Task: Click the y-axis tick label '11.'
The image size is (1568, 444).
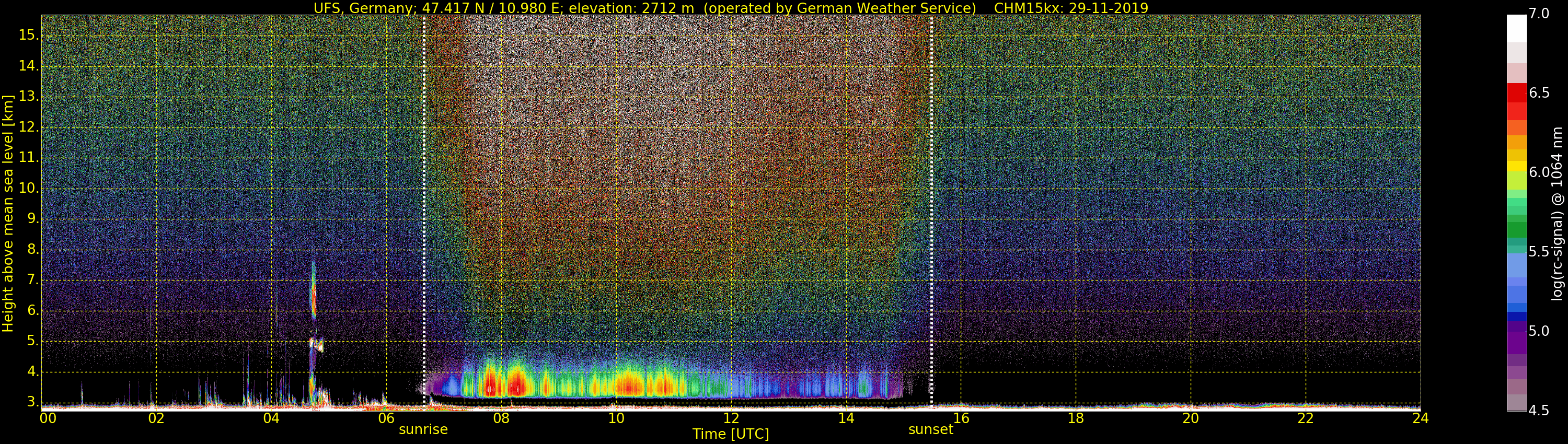Action: pyautogui.click(x=29, y=158)
